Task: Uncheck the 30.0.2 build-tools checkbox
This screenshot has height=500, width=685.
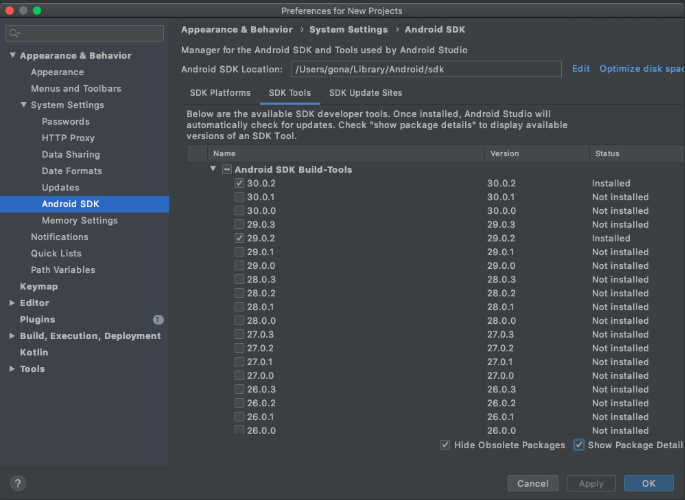Action: (239, 183)
